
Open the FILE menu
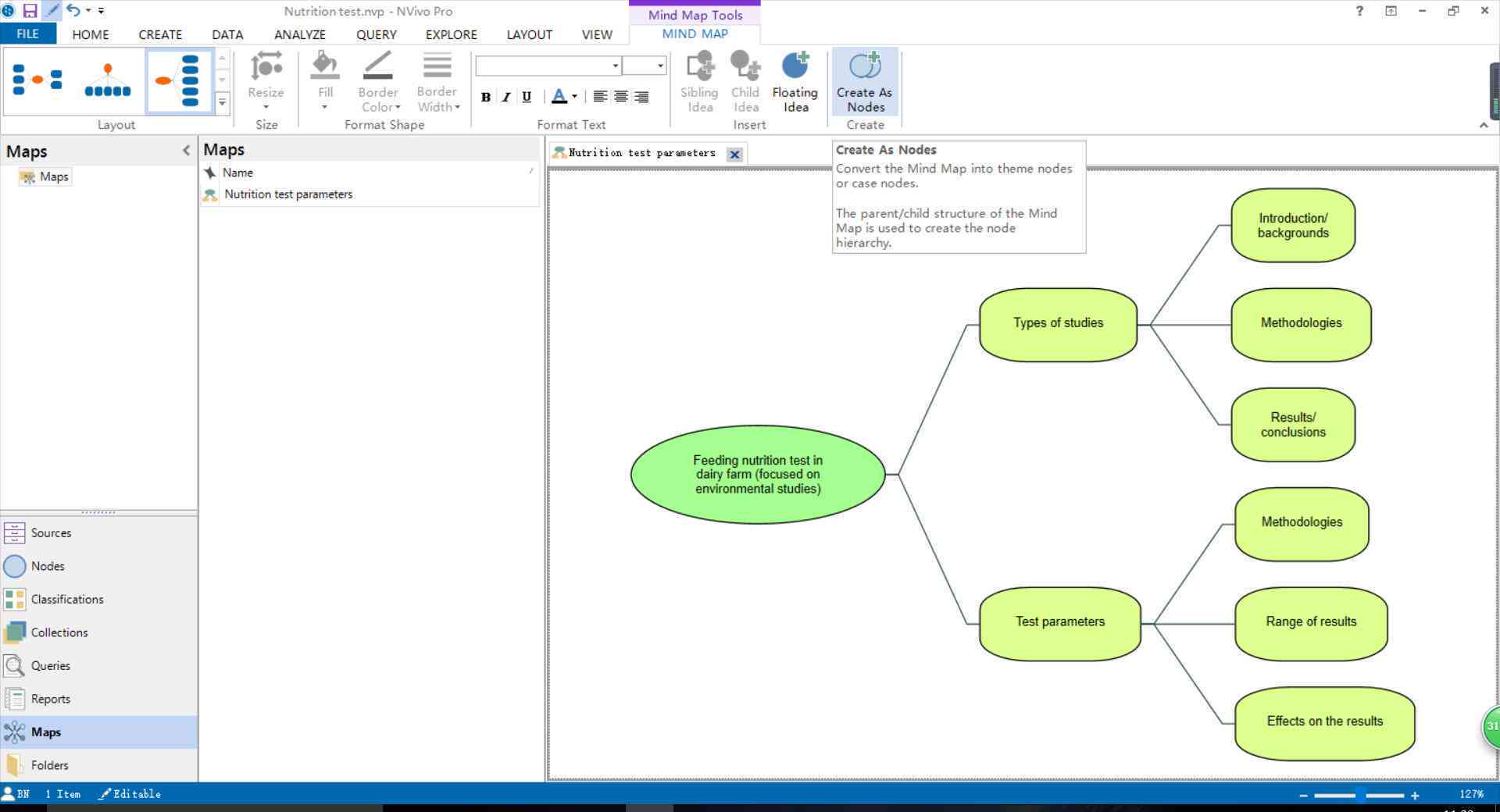click(x=28, y=34)
